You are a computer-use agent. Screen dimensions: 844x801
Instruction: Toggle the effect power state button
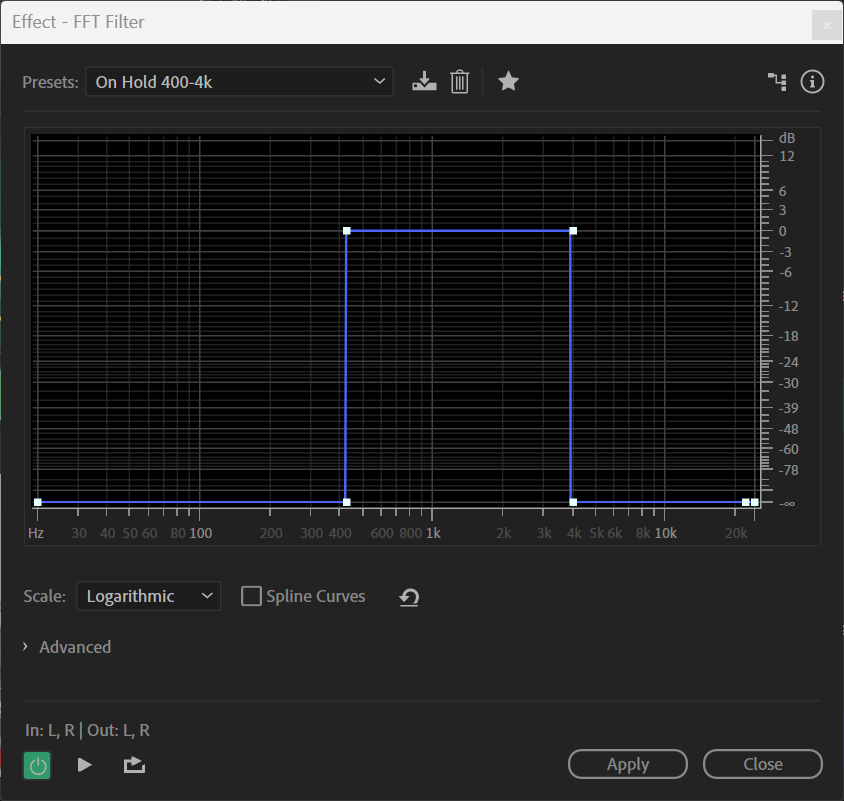point(37,766)
